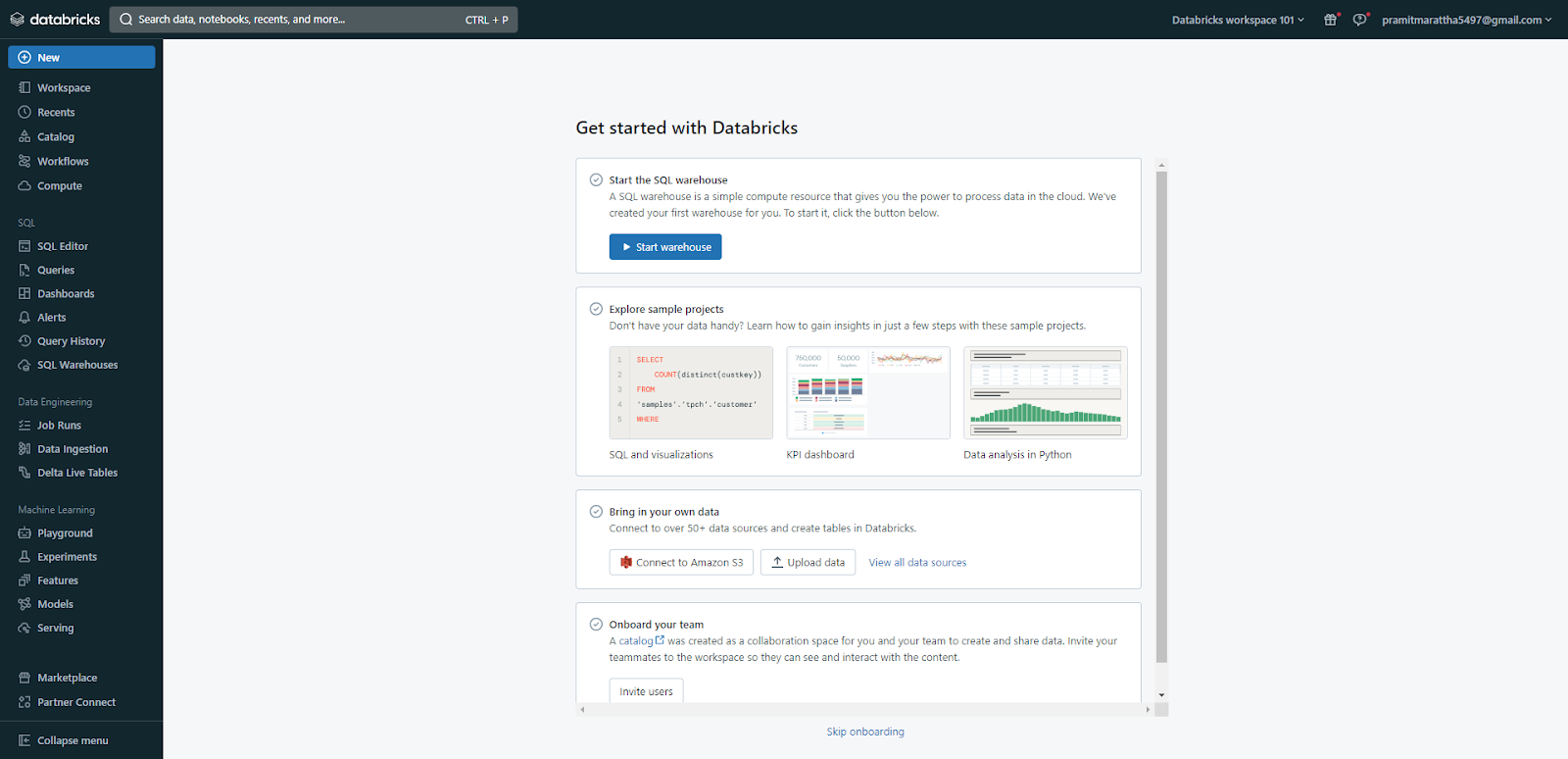1568x759 pixels.
Task: Click the Alerts bell icon
Action: point(24,317)
